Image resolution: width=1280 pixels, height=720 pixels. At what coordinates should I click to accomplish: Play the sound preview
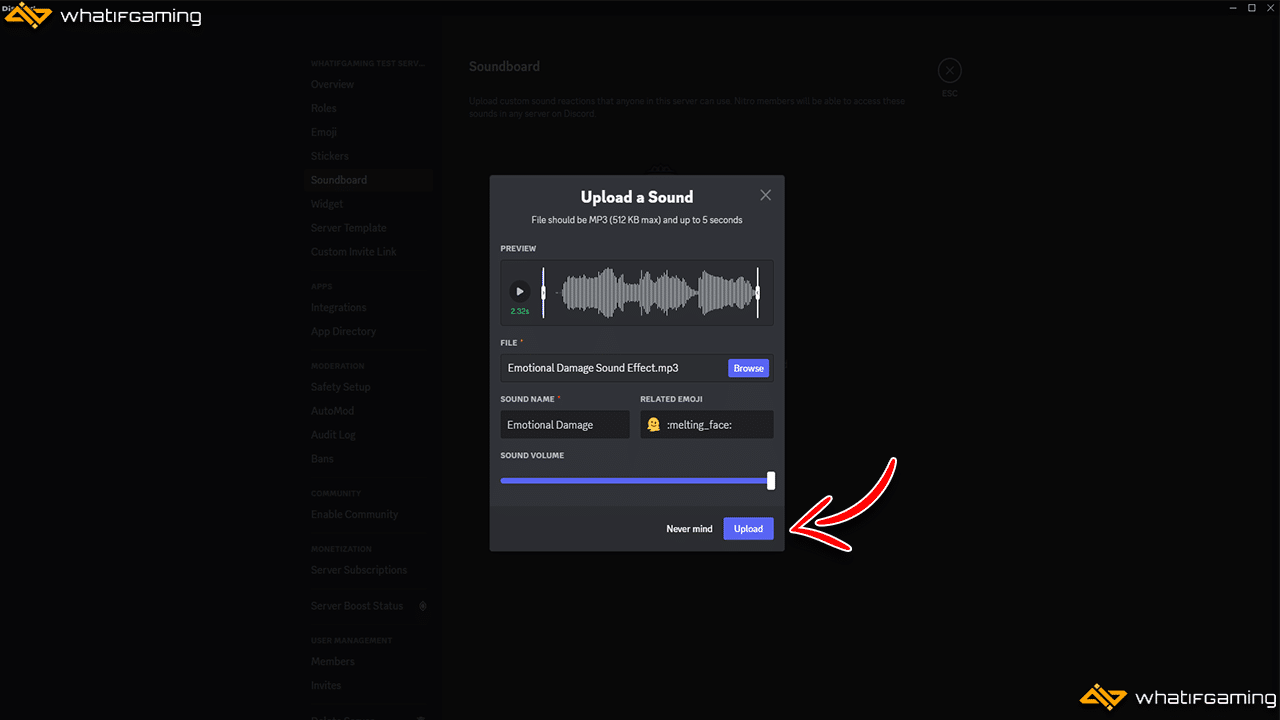pyautogui.click(x=519, y=292)
